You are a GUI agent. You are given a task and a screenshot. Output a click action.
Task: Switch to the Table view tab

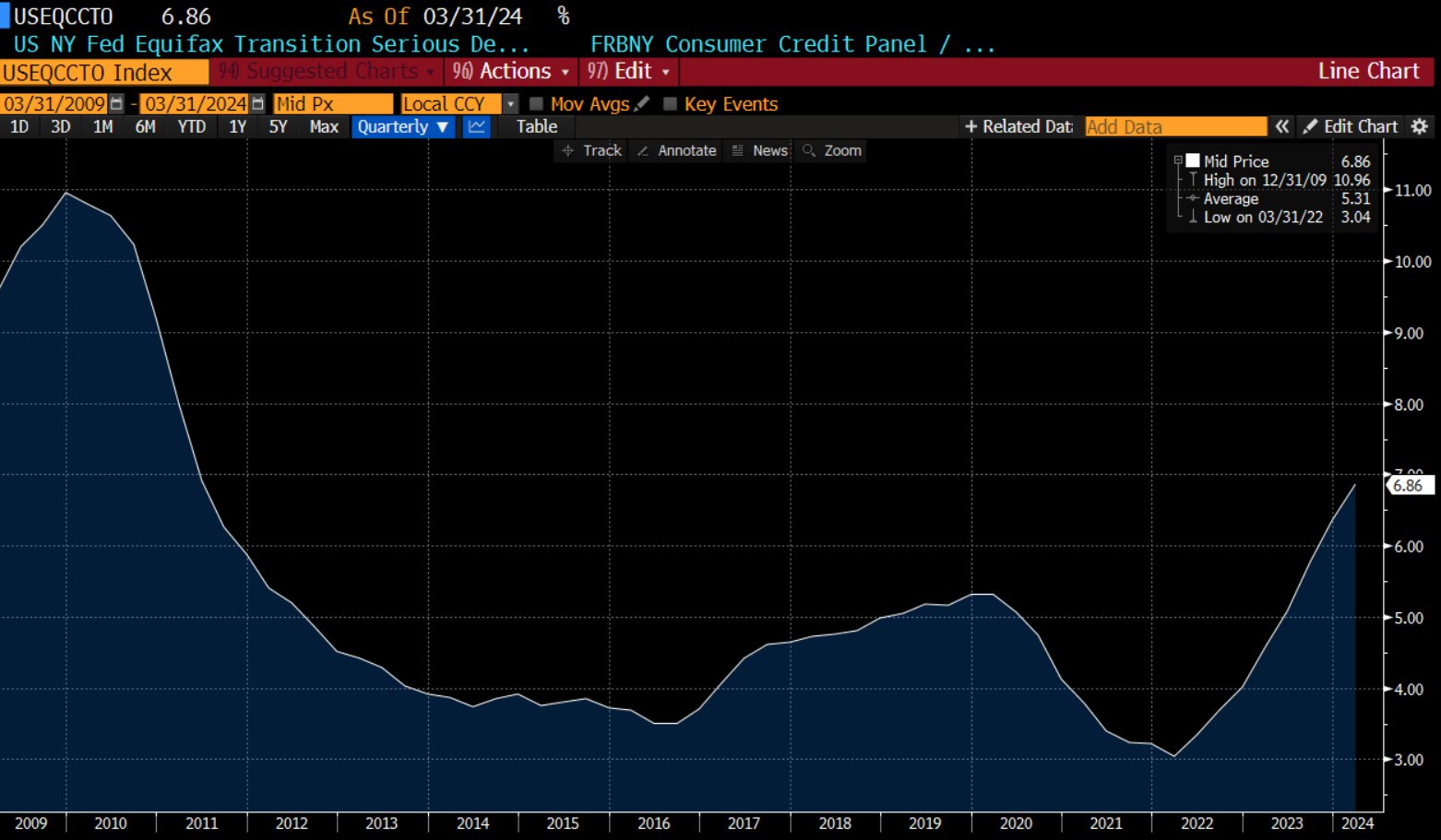point(536,127)
